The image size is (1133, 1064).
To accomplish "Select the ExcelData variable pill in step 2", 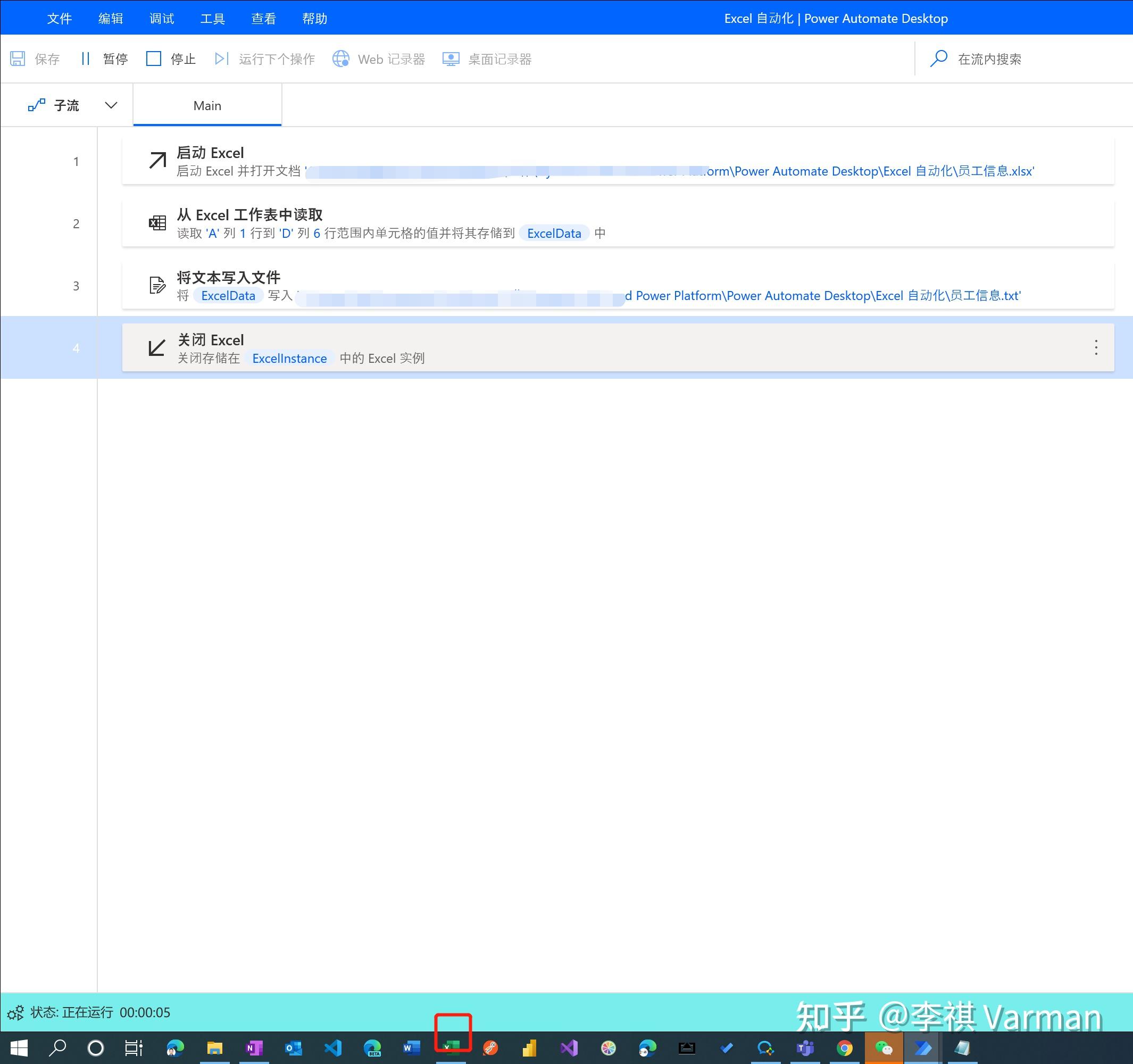I will click(553, 232).
